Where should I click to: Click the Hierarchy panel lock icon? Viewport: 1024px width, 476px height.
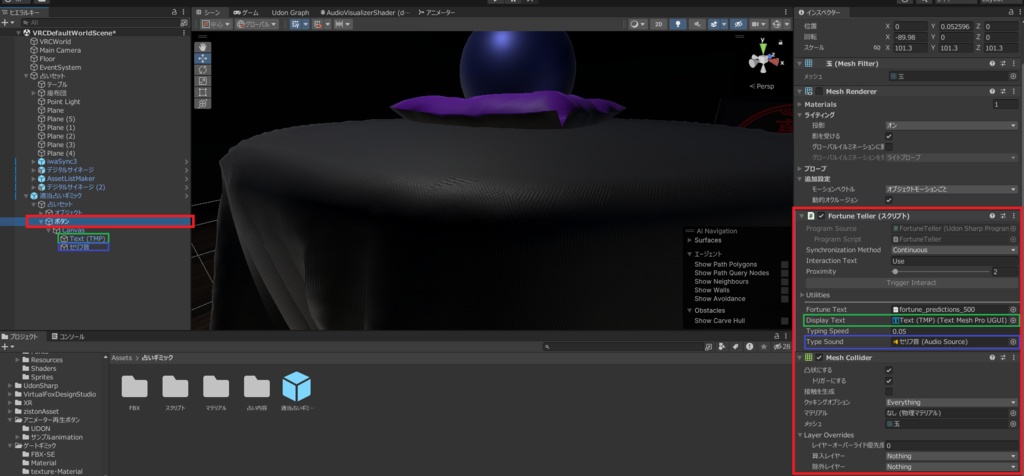[x=174, y=12]
